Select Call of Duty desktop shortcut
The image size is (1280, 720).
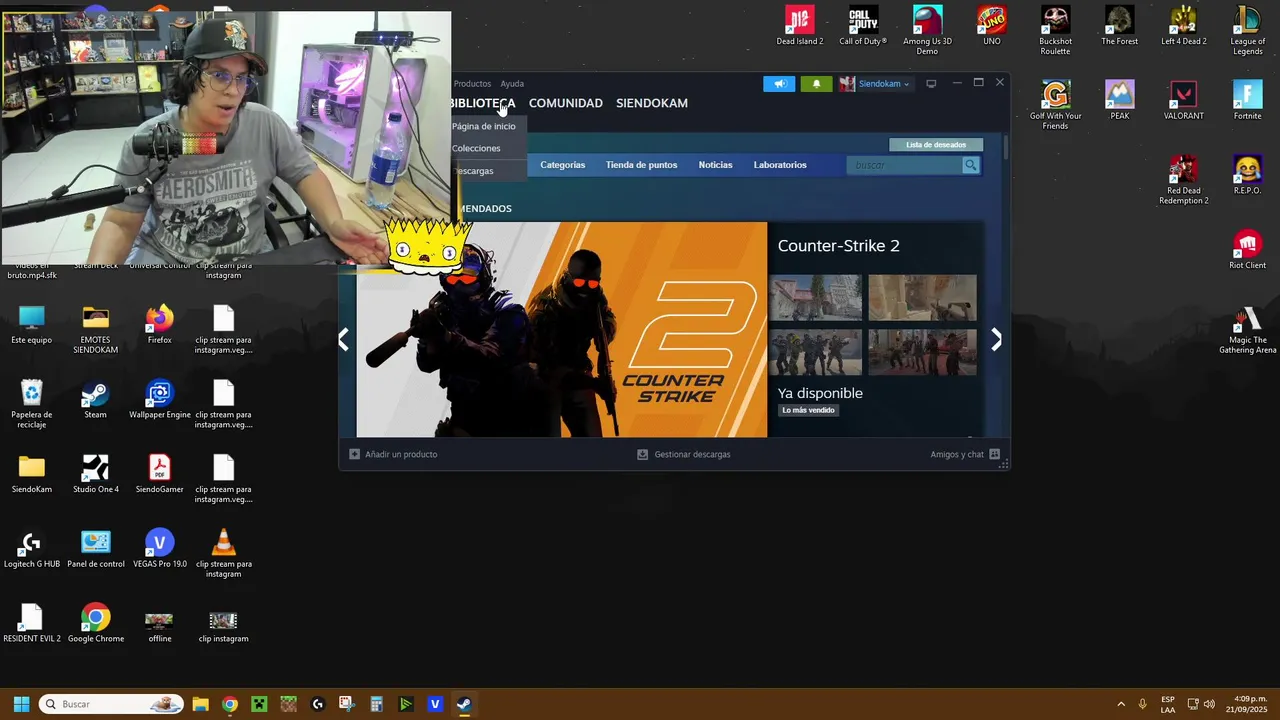coord(863,26)
